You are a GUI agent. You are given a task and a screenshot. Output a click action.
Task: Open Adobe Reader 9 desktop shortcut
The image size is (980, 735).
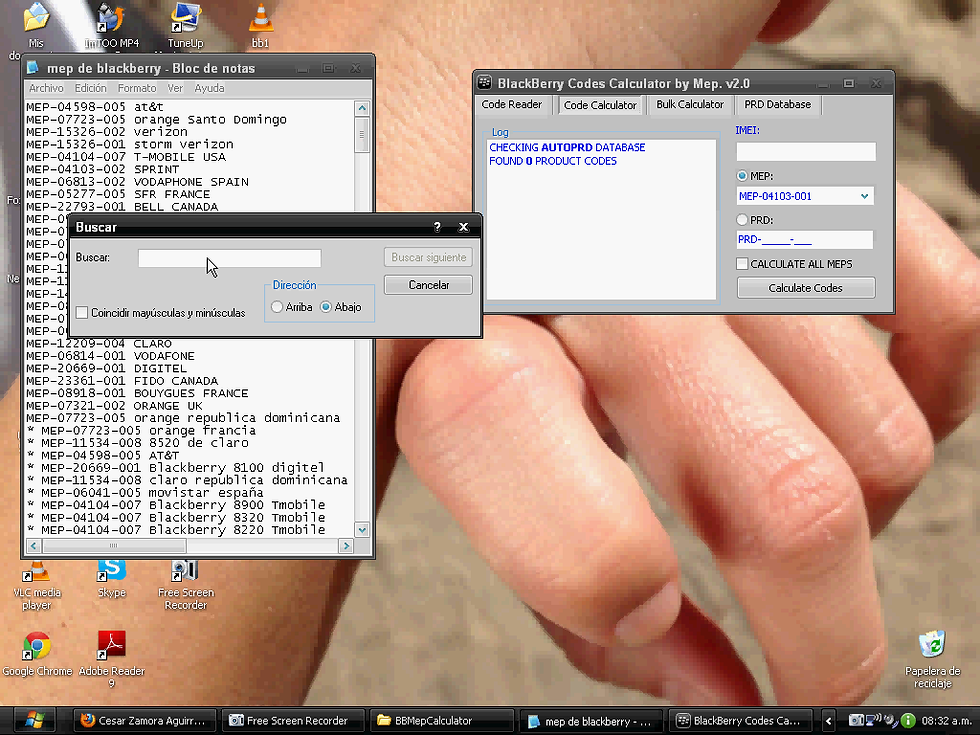(x=111, y=659)
